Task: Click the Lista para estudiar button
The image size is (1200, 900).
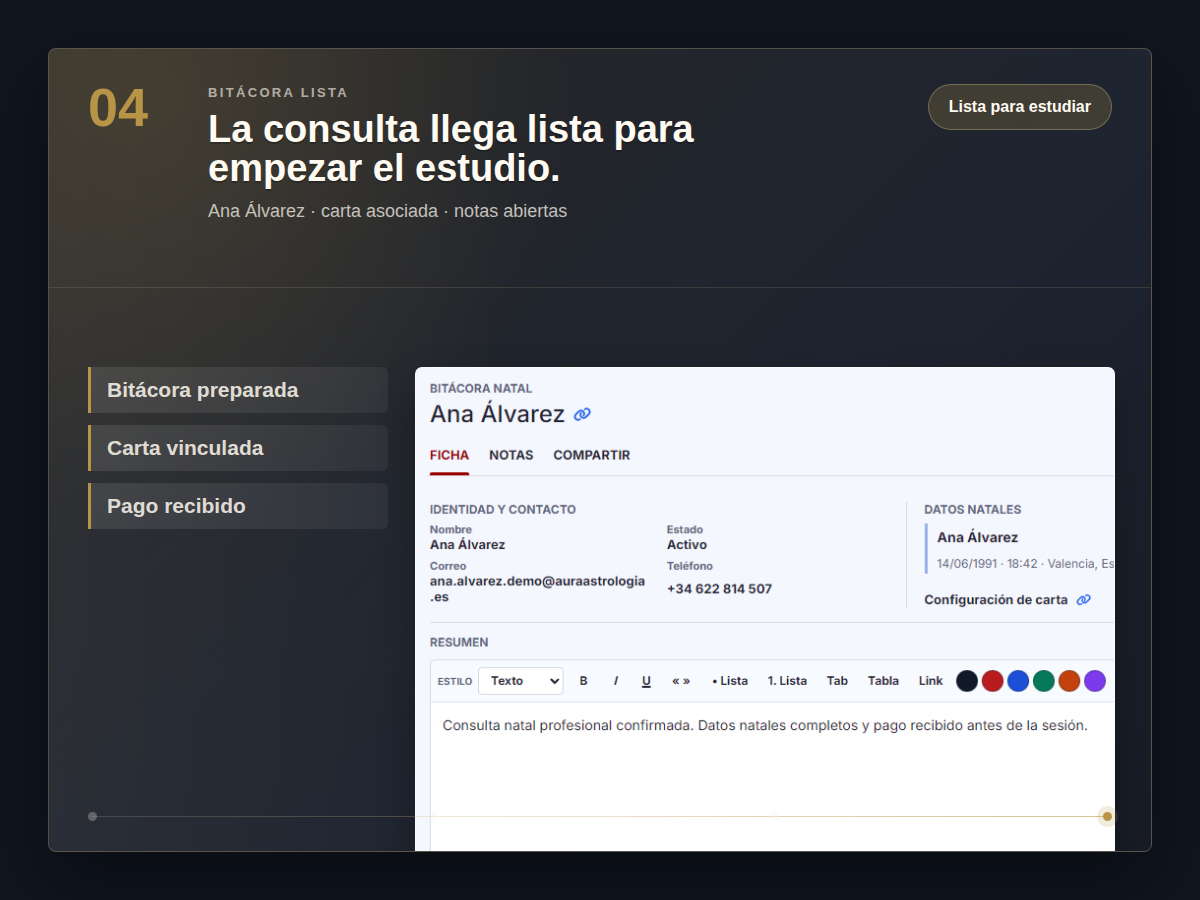Action: pos(1020,107)
